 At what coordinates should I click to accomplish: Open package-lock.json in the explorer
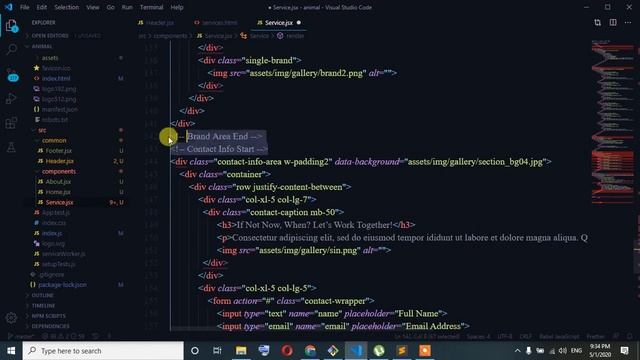62,285
